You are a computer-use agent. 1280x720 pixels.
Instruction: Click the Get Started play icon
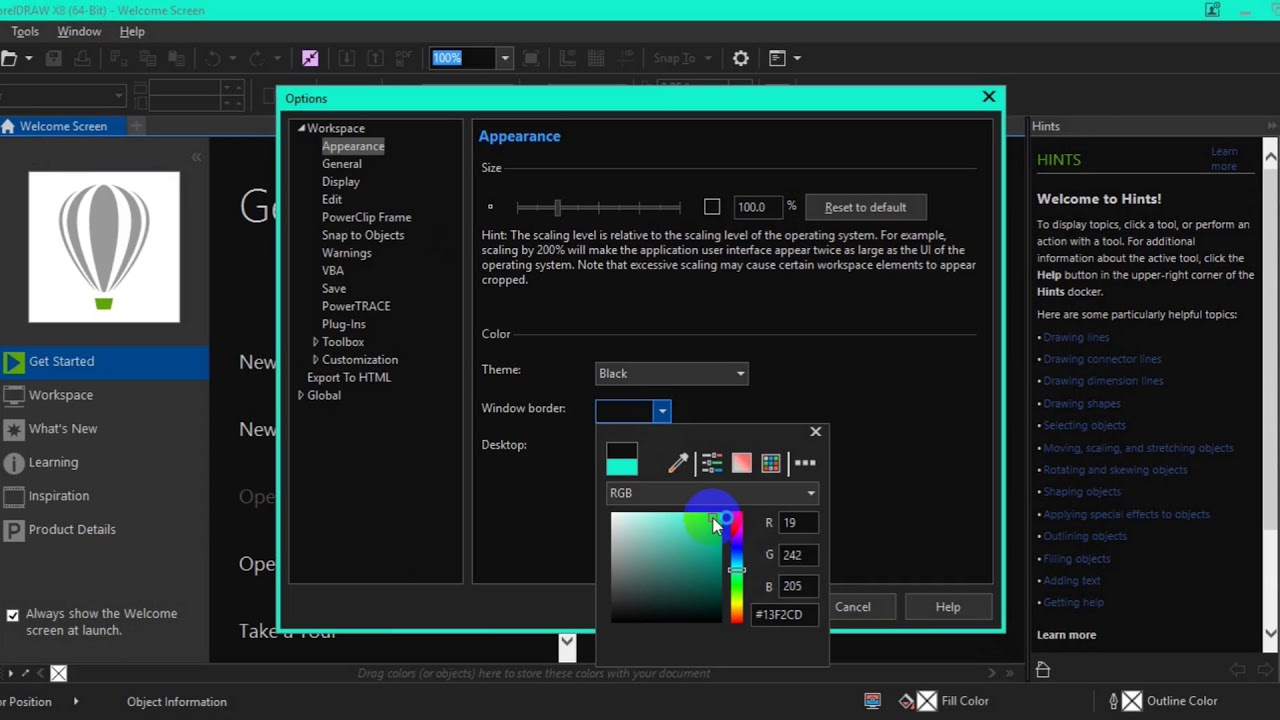(x=14, y=362)
